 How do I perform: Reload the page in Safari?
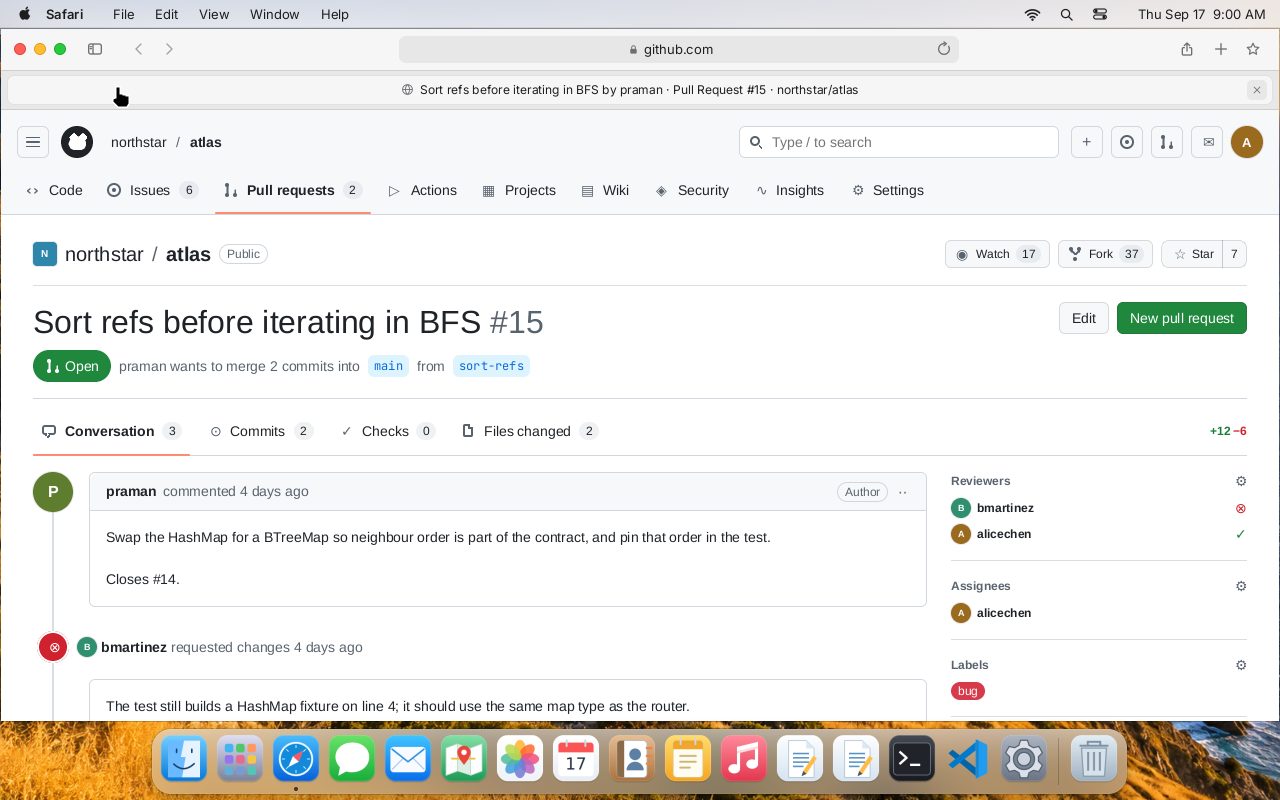click(x=943, y=49)
